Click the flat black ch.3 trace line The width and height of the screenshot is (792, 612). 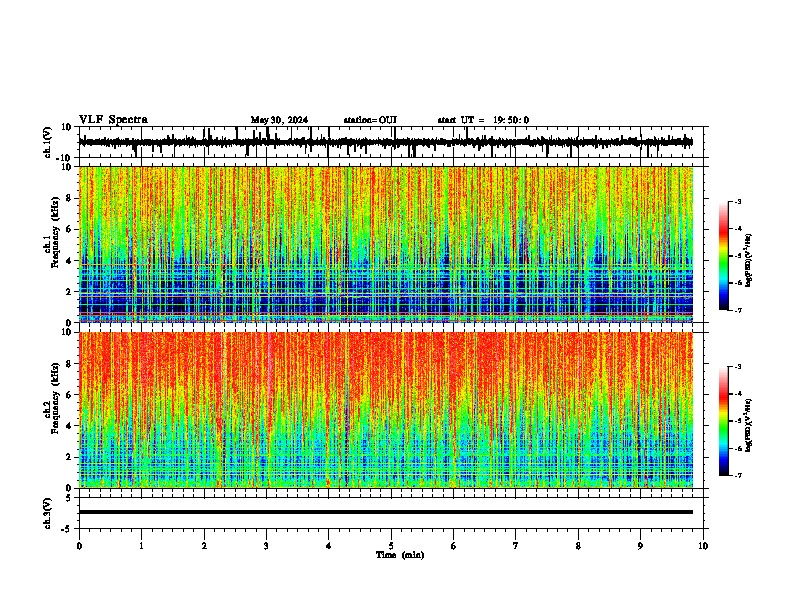386,512
